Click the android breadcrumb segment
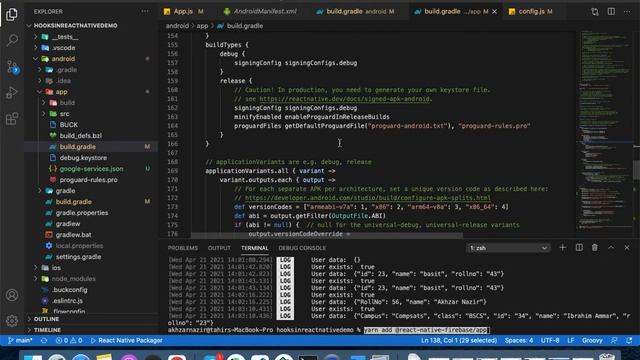640x360 pixels. pos(177,26)
